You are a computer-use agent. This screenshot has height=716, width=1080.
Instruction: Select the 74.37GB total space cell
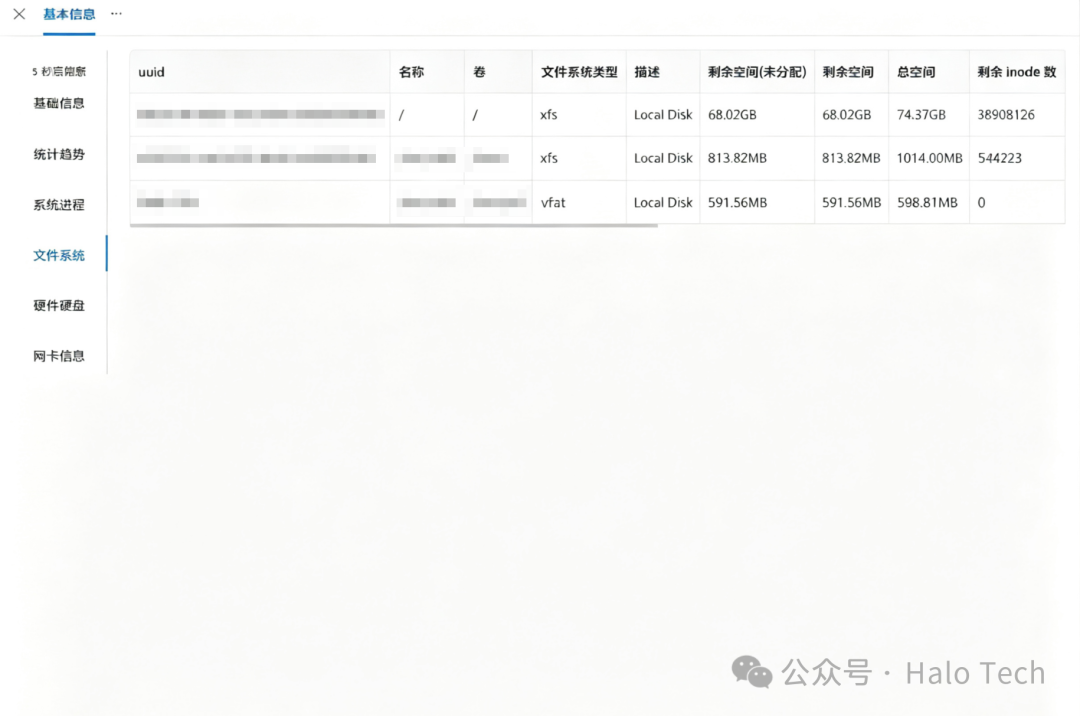click(x=921, y=115)
